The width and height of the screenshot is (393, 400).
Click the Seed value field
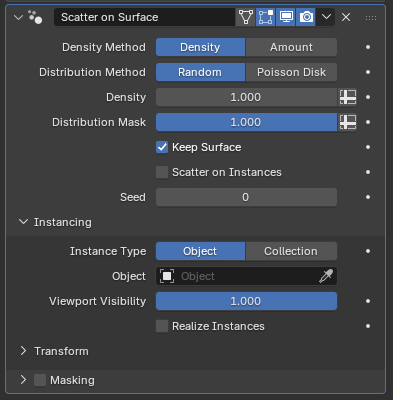tap(246, 197)
